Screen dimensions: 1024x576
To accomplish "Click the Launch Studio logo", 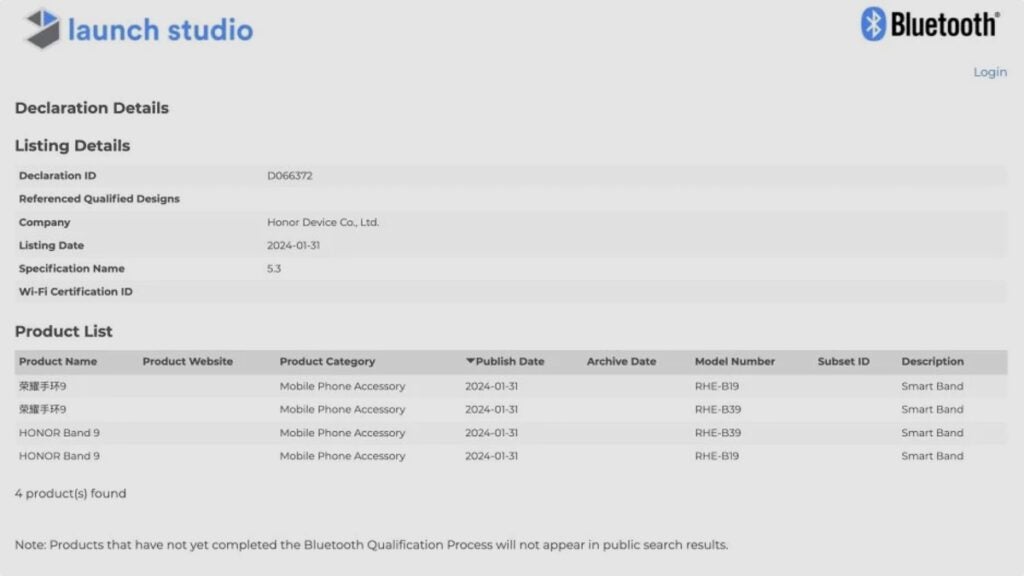I will pos(138,29).
